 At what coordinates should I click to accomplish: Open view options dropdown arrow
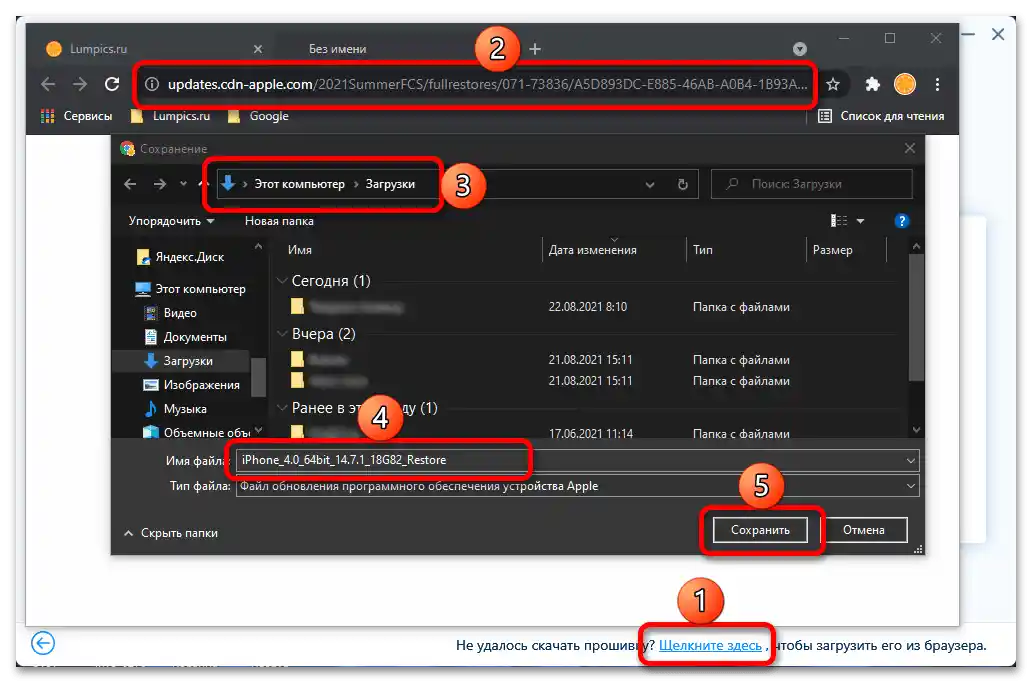(x=860, y=221)
